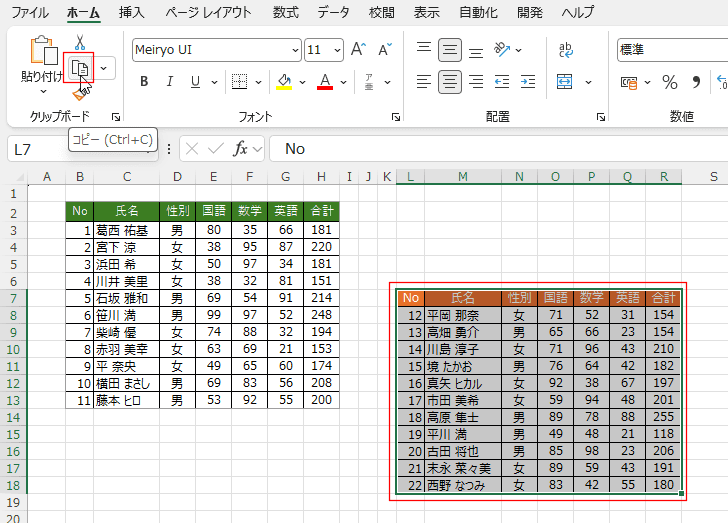Click the green 合計 header cell

pos(322,211)
